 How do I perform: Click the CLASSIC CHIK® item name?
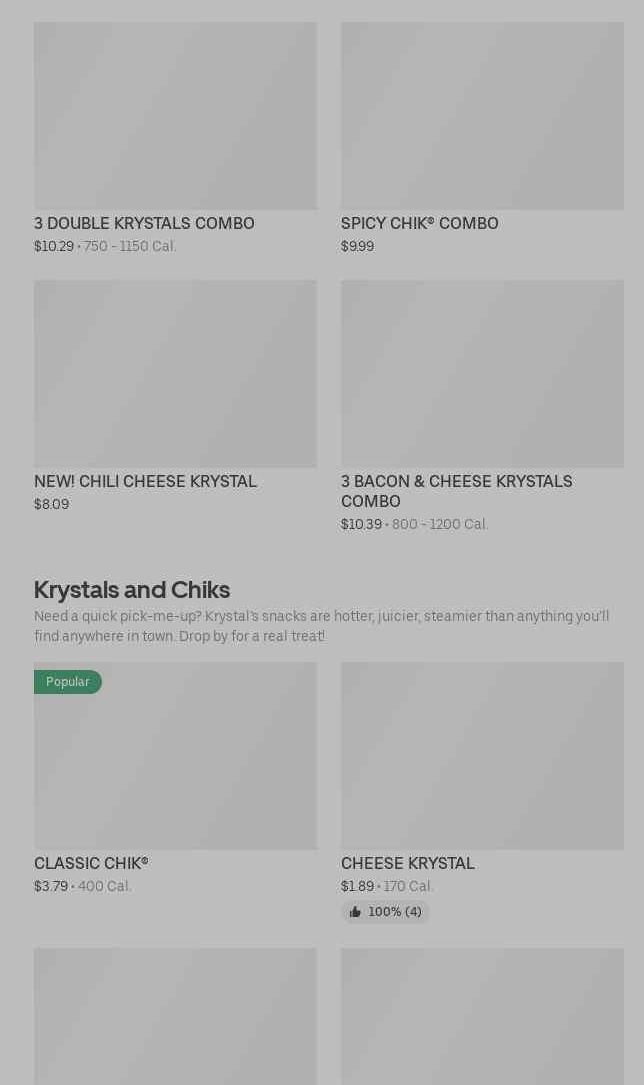pyautogui.click(x=91, y=864)
